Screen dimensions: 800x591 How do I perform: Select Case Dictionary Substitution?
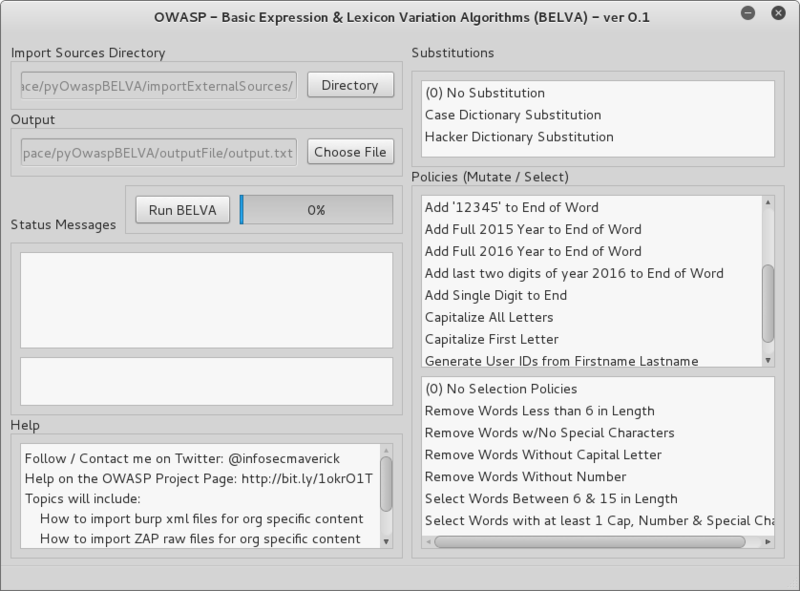[512, 115]
